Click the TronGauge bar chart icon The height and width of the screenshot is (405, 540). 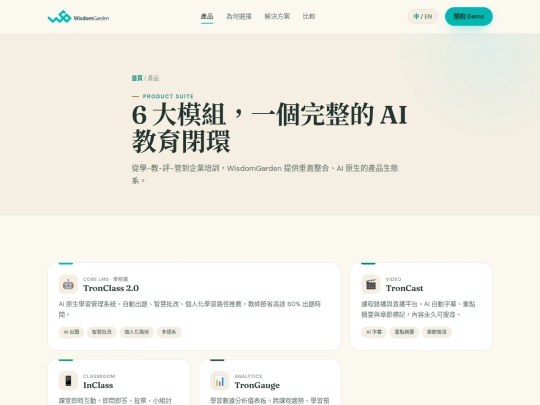(220, 381)
